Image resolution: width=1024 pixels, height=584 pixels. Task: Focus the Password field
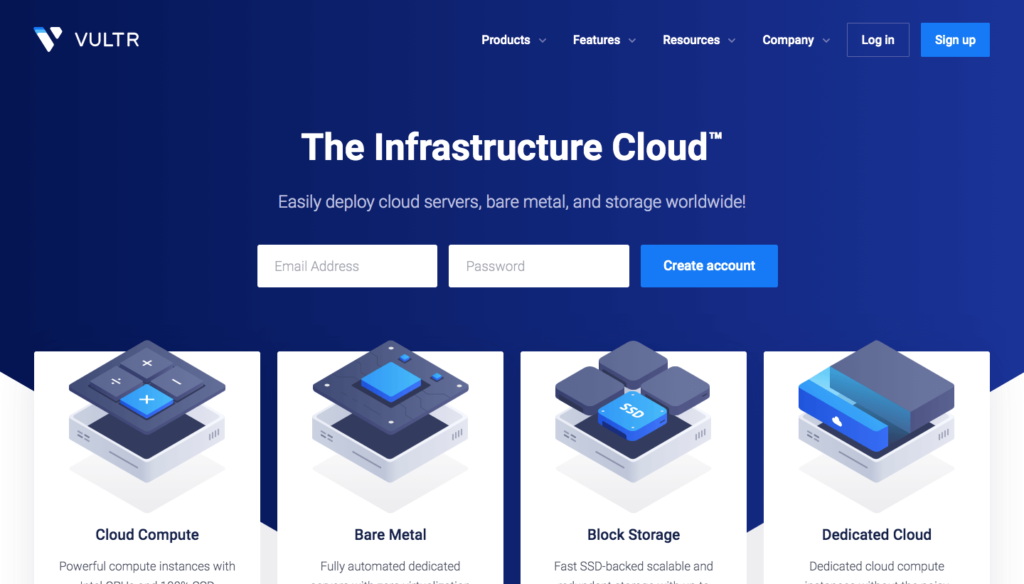pyautogui.click(x=539, y=266)
